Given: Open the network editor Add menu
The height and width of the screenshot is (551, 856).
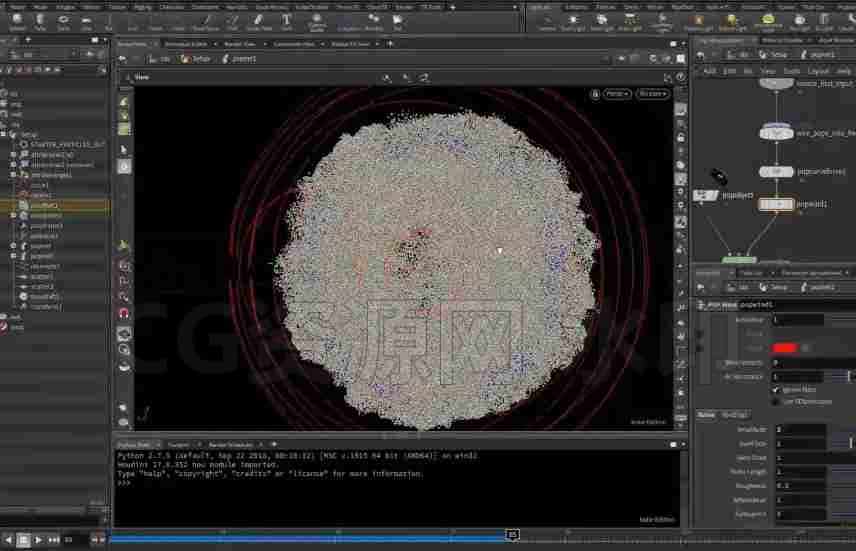Looking at the screenshot, I should coord(709,71).
